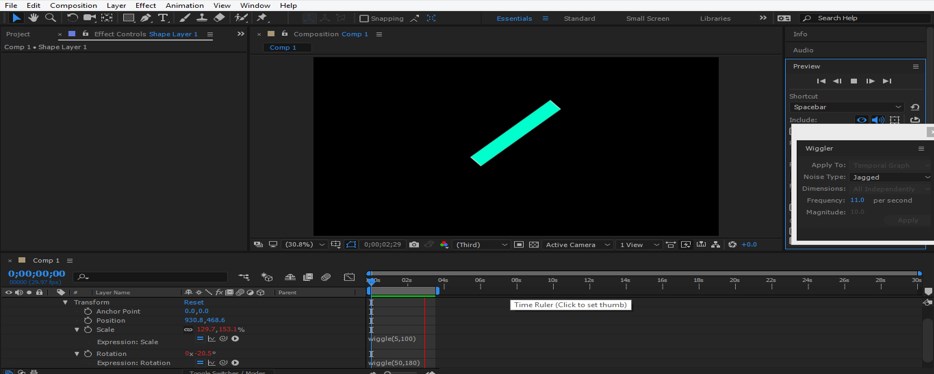Click Scale expression pick whip icon

pyautogui.click(x=223, y=339)
